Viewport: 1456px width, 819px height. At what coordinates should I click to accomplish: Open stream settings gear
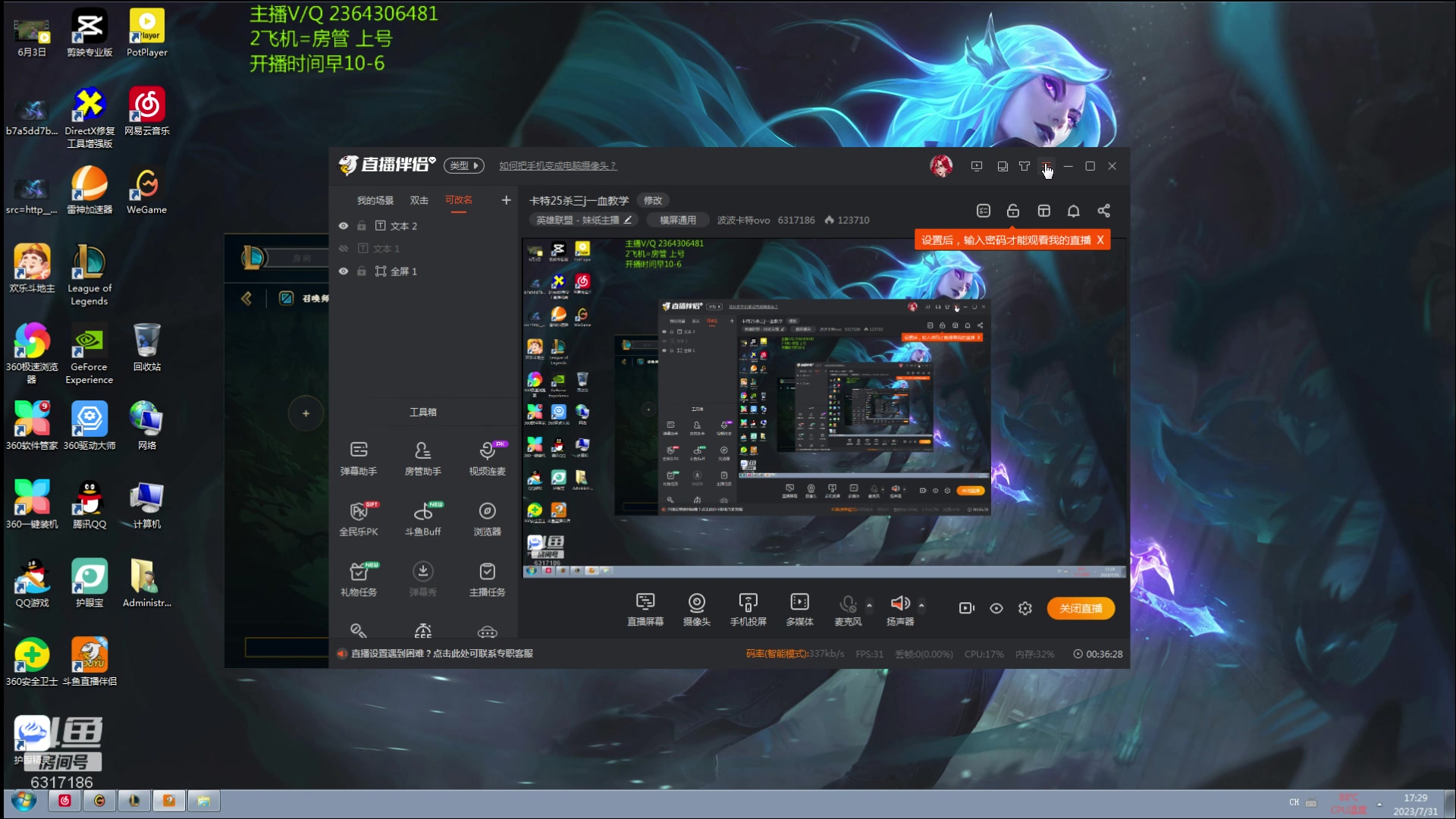coord(1025,608)
